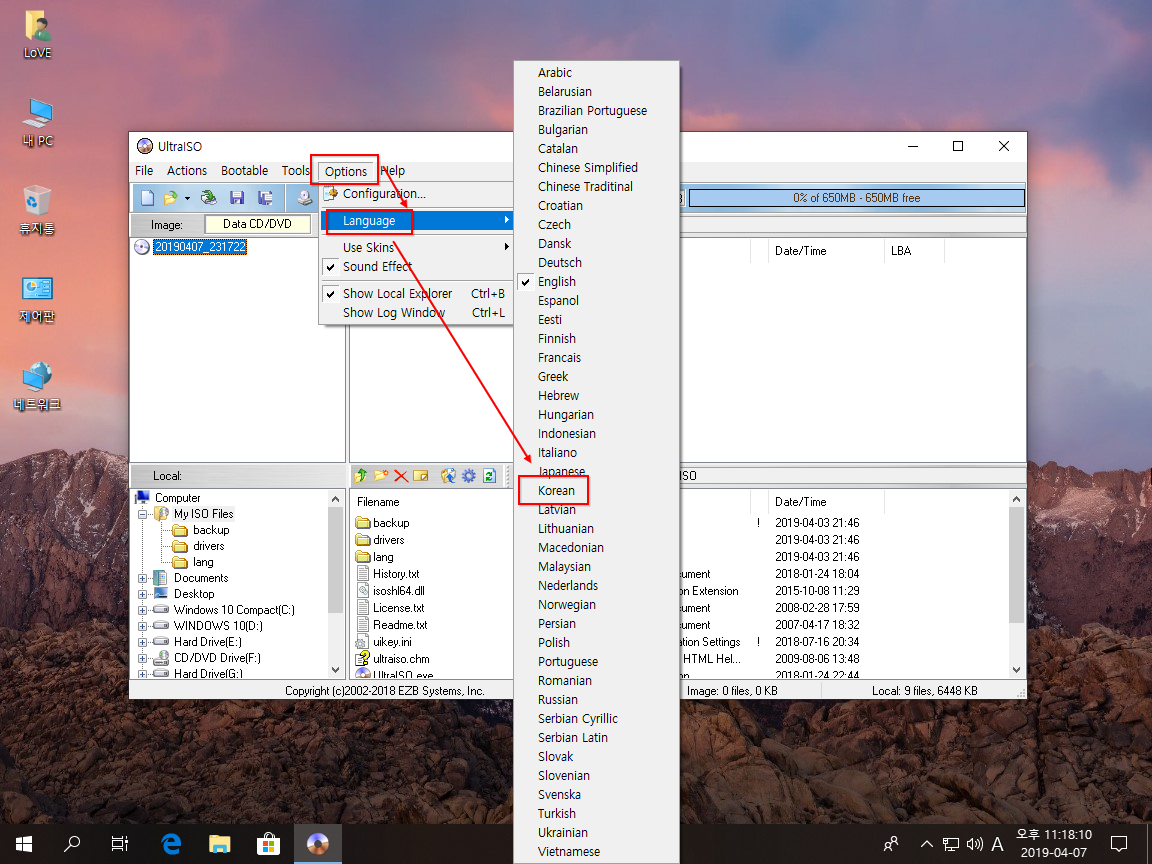Click the red X Delete icon
The width and height of the screenshot is (1152, 864).
coord(400,476)
